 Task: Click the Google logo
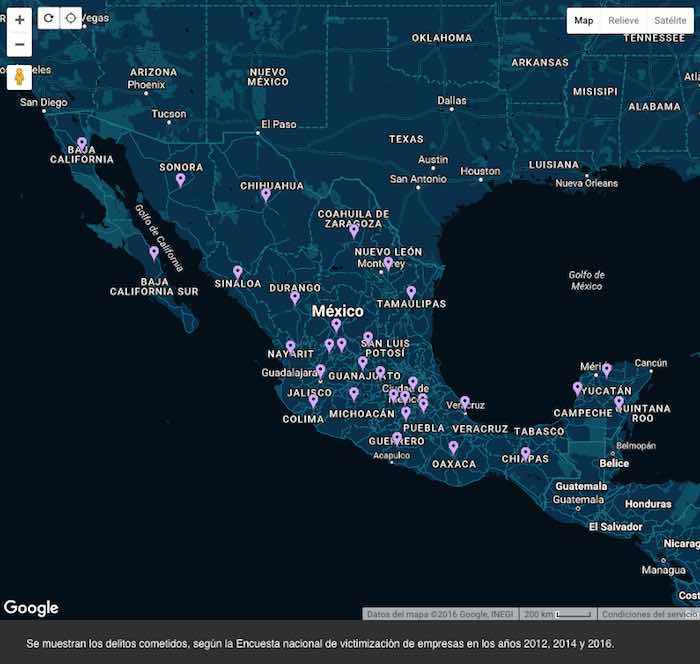[31, 608]
